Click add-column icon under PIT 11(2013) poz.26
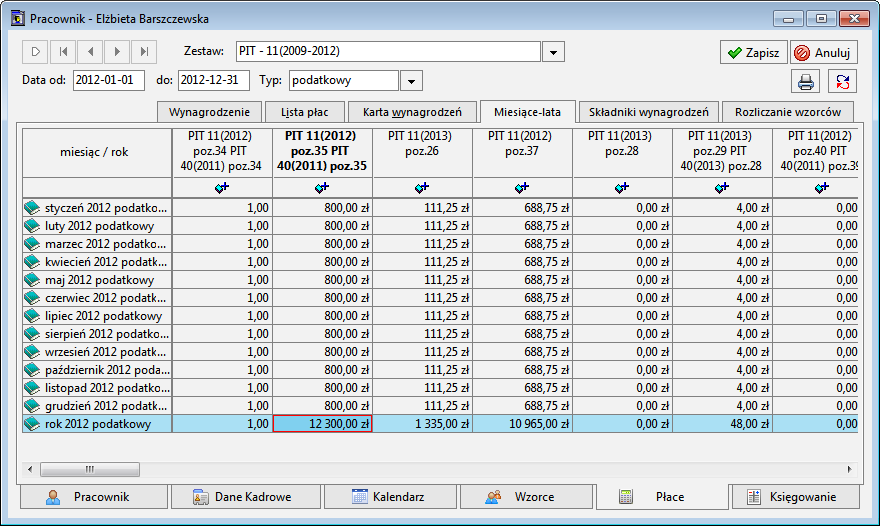The width and height of the screenshot is (880, 526). coord(422,187)
